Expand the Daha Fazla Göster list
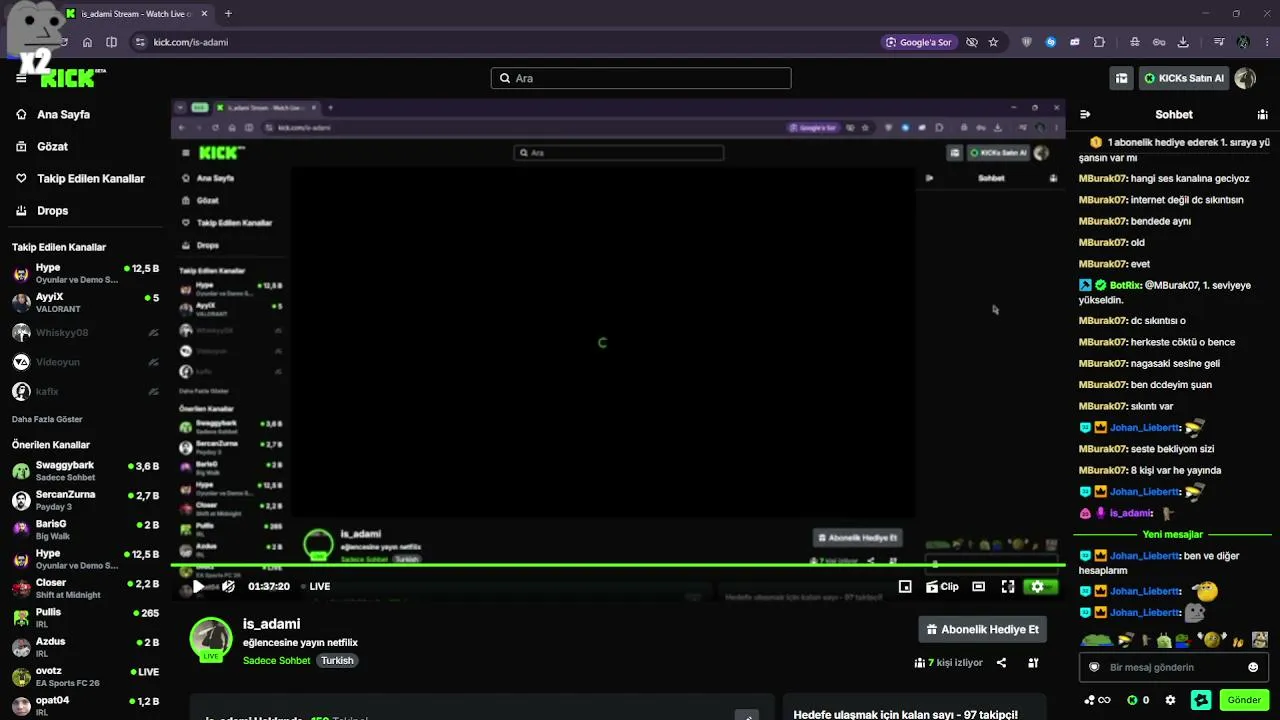Viewport: 1280px width, 720px height. (47, 419)
